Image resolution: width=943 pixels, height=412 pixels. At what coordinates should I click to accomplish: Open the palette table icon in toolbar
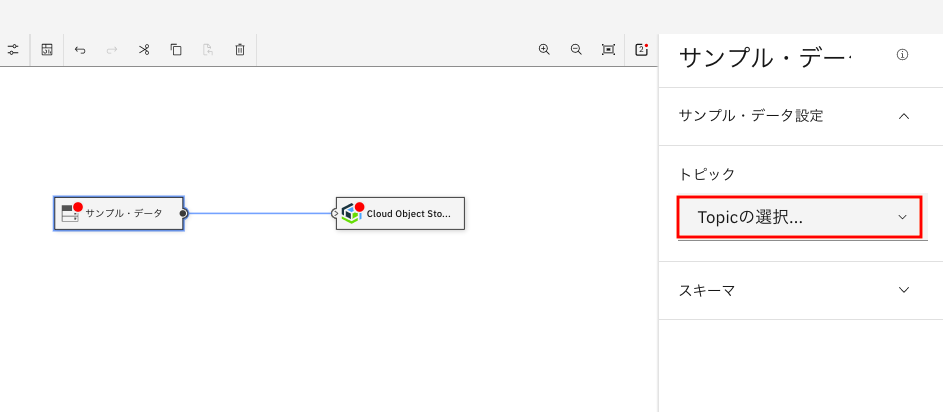coord(47,50)
